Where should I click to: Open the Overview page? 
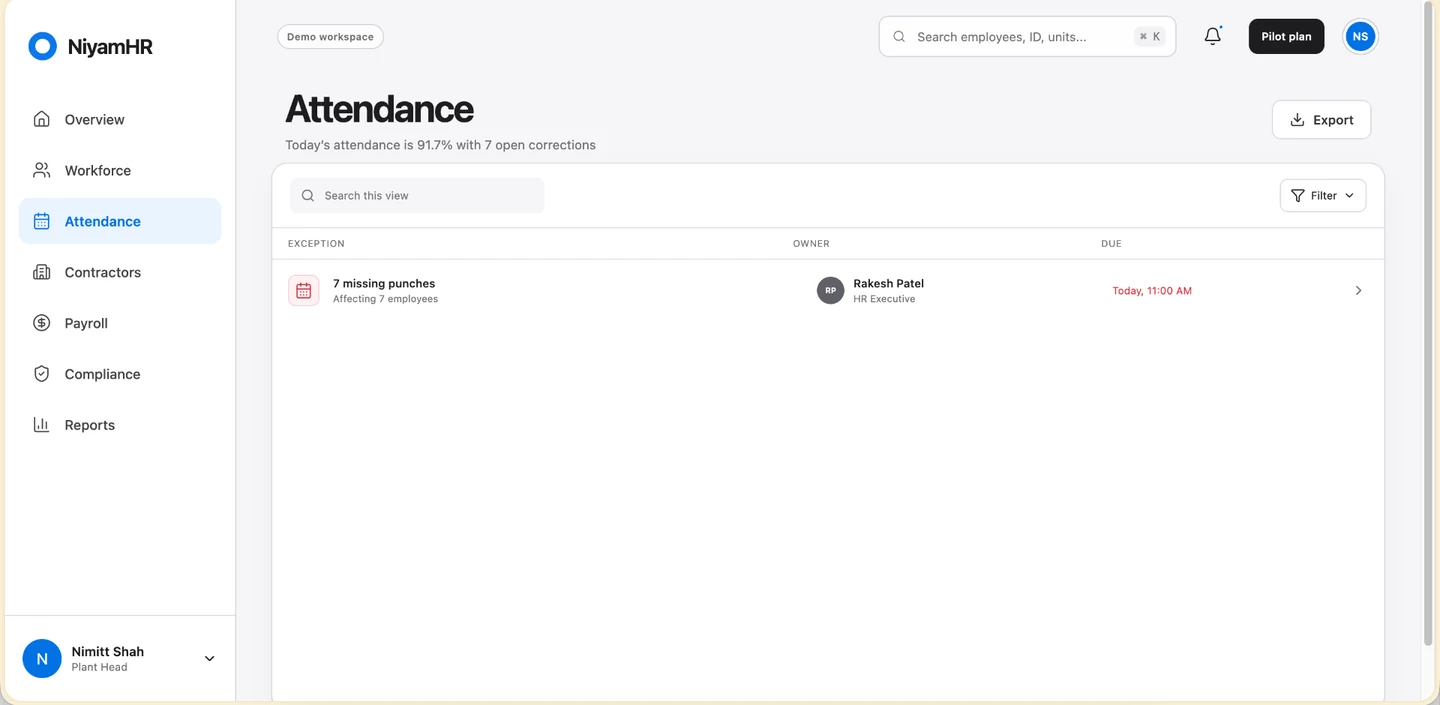[120, 119]
